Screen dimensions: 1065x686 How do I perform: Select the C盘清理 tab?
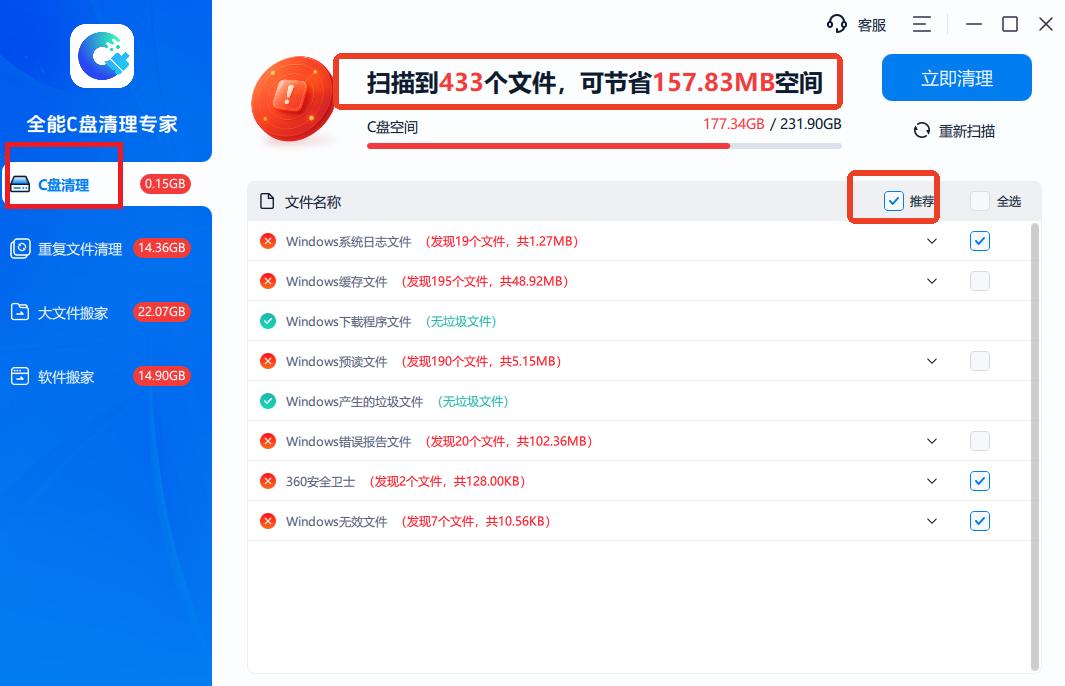64,185
